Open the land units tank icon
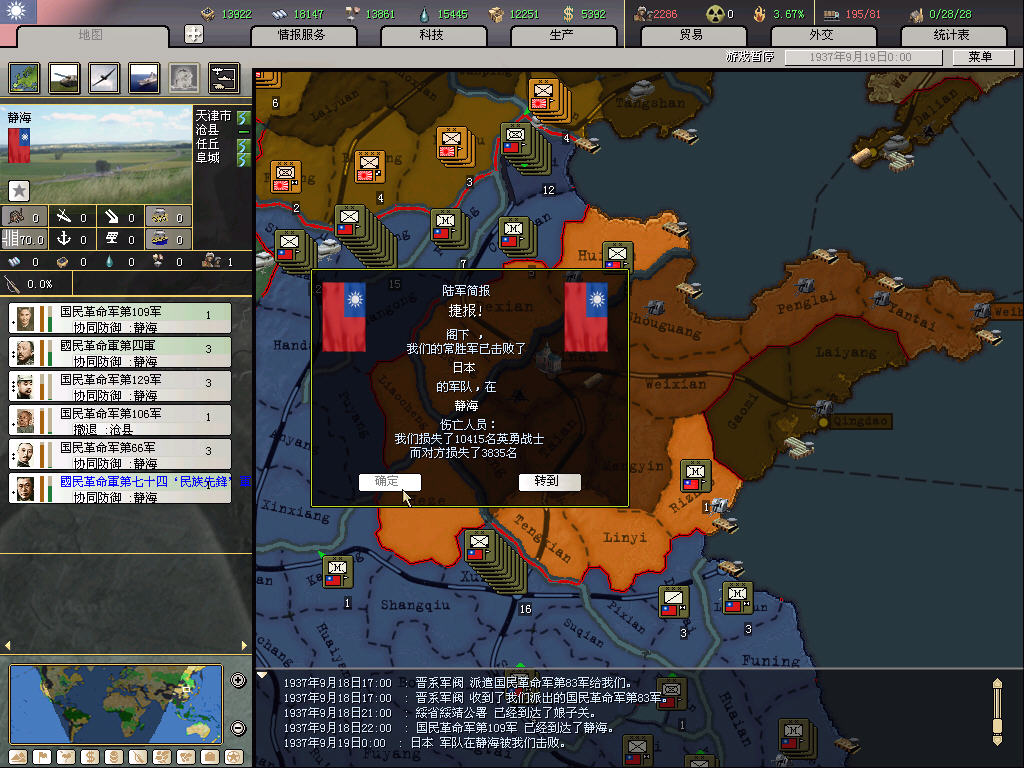The height and width of the screenshot is (768, 1024). pyautogui.click(x=64, y=78)
